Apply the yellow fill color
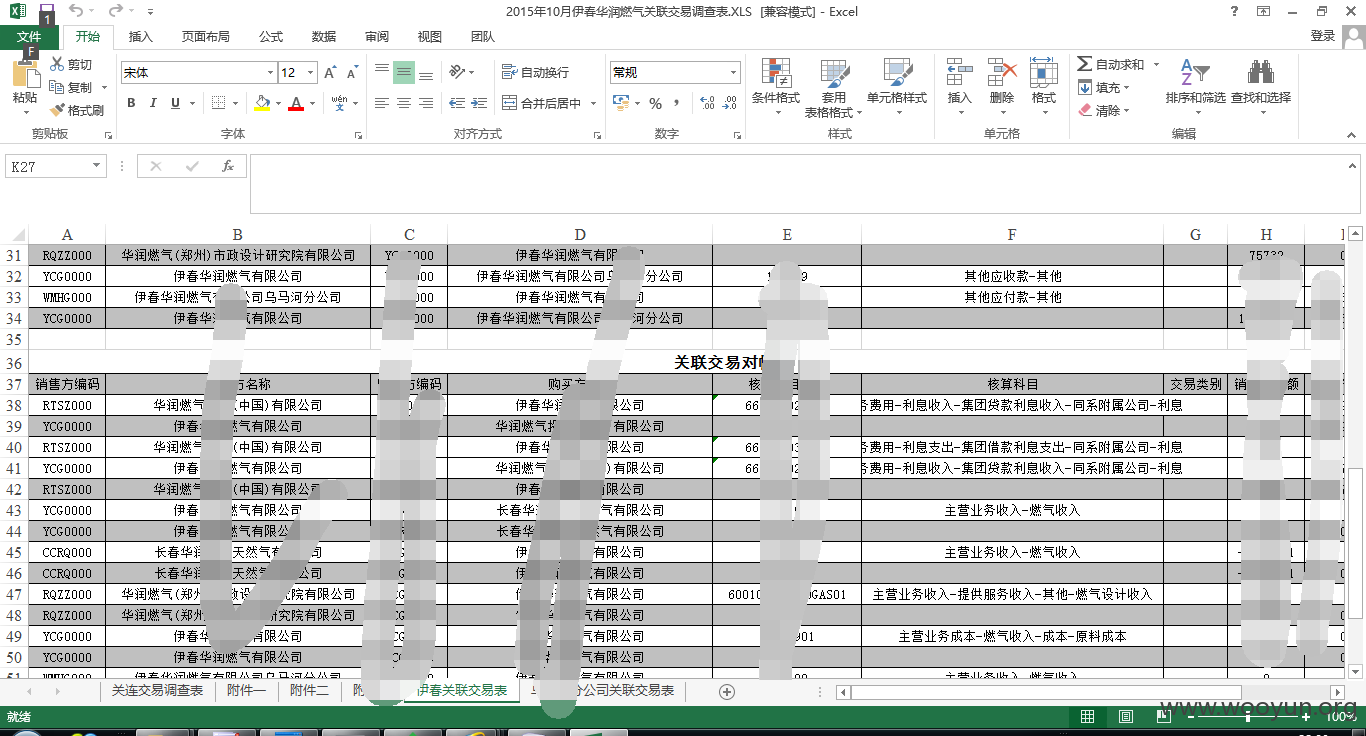Screen dimensions: 1366x736 [262, 103]
